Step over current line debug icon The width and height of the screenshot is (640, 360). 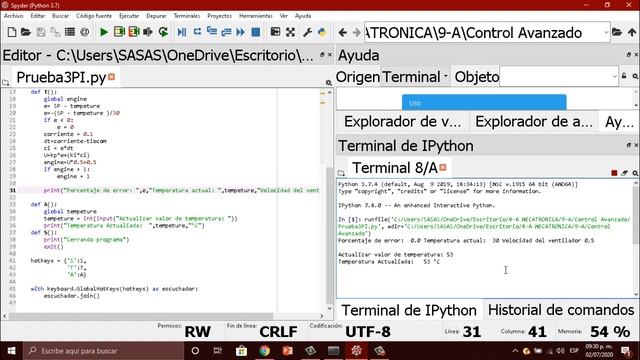[197, 32]
